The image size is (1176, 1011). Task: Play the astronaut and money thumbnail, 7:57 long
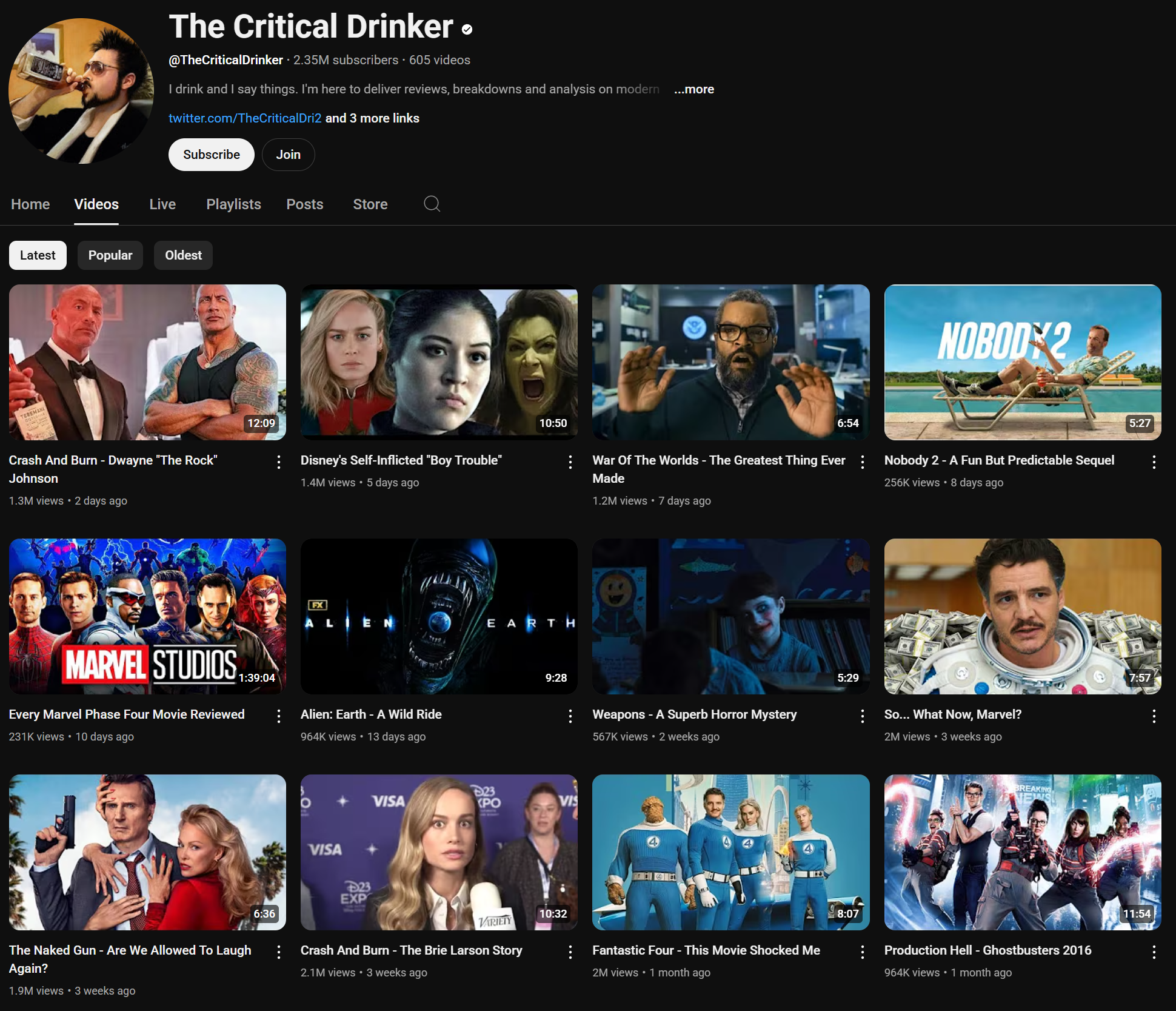coord(1023,616)
